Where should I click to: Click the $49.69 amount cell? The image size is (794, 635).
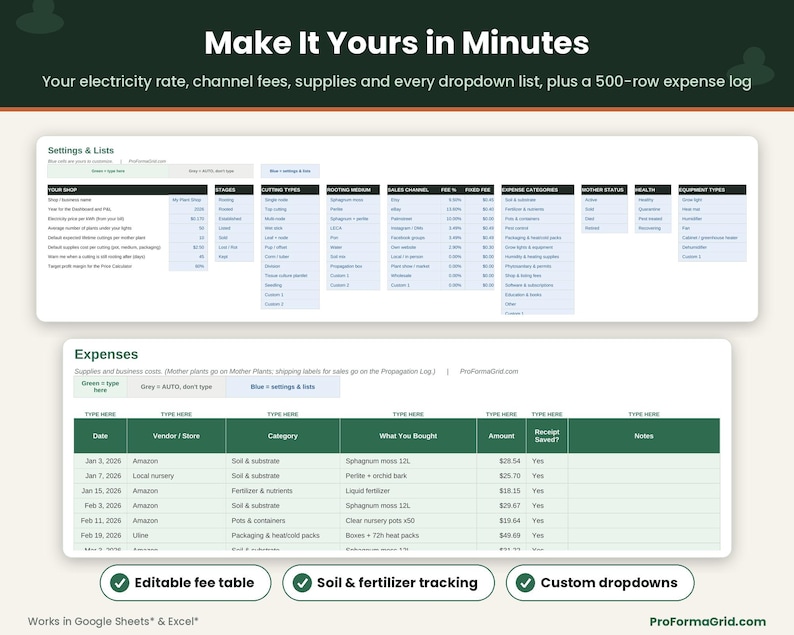pyautogui.click(x=501, y=535)
